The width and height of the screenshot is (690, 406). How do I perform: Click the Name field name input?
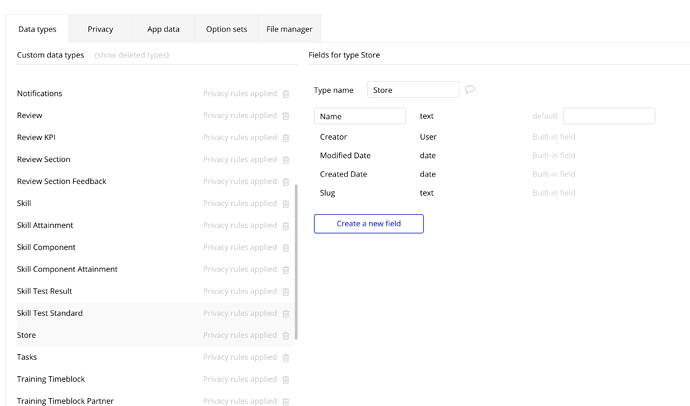360,116
